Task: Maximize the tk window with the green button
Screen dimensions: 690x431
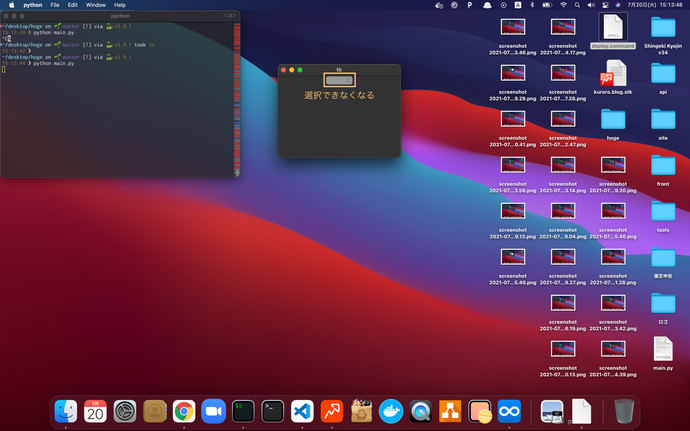Action: (x=300, y=70)
